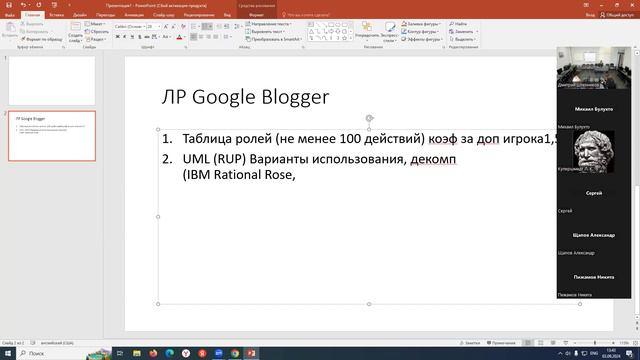Switch to the Переходы tab
The width and height of the screenshot is (640, 360).
coord(106,15)
